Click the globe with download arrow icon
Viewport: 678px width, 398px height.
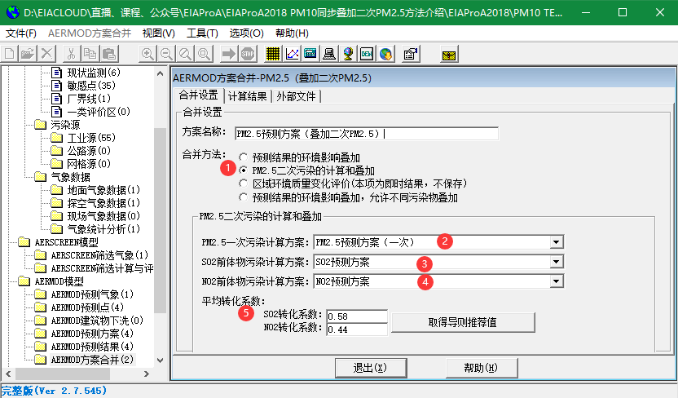point(386,54)
